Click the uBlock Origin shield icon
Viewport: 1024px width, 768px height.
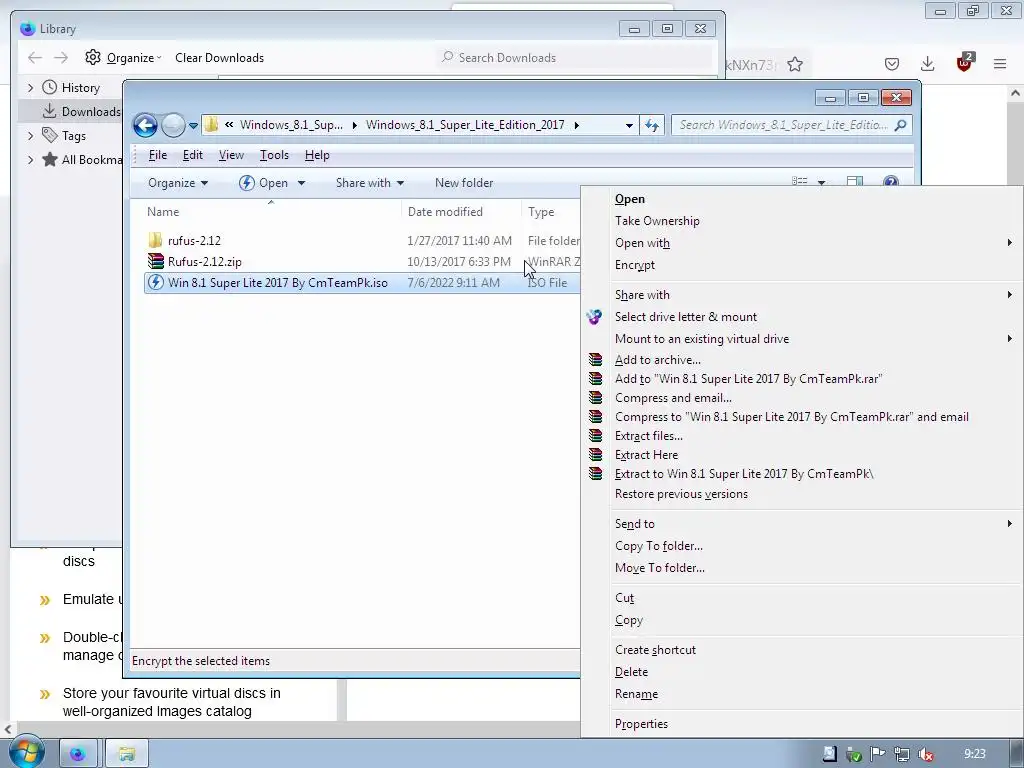pyautogui.click(x=964, y=63)
